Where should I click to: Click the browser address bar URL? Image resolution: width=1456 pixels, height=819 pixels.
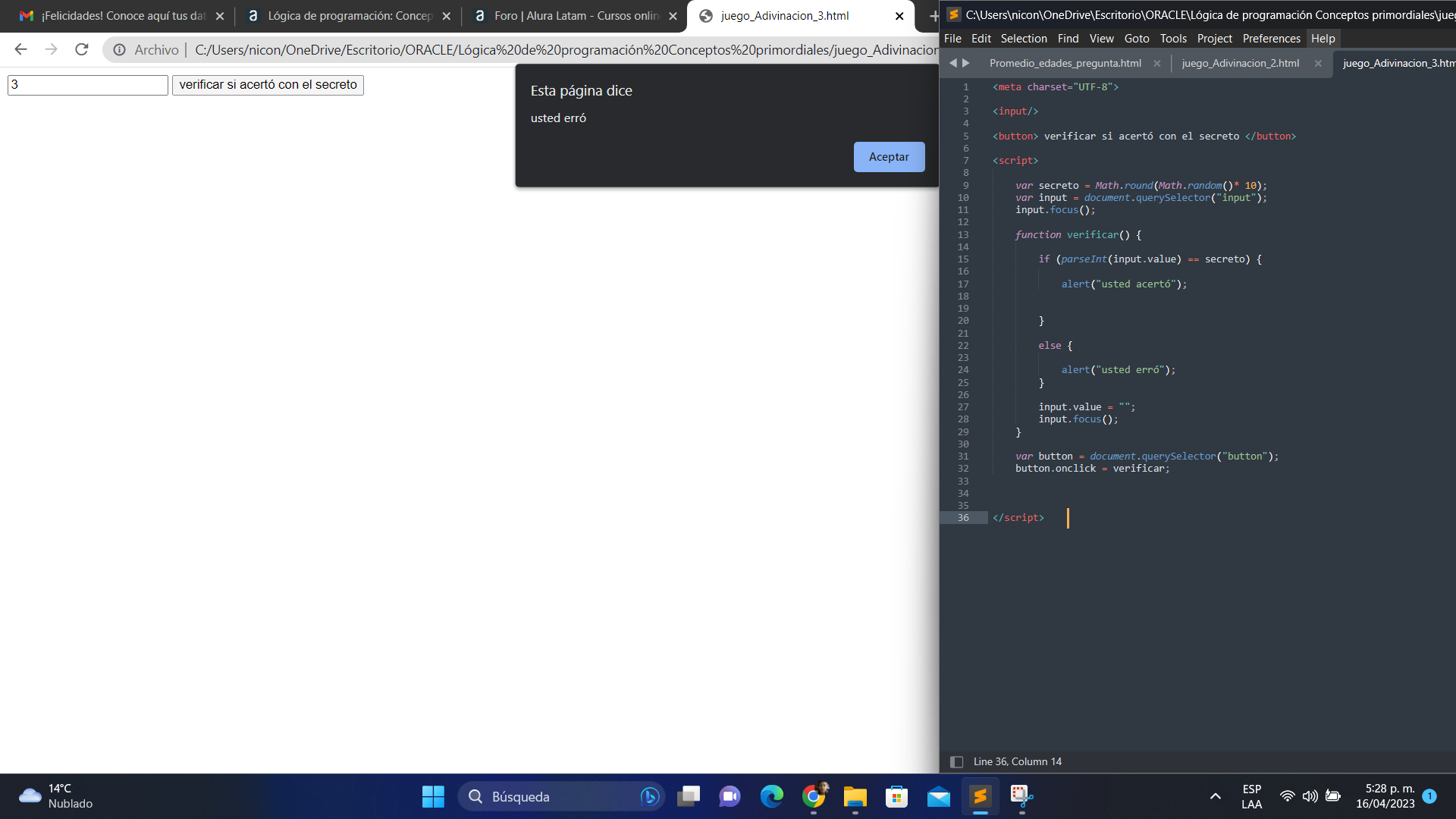[x=566, y=50]
